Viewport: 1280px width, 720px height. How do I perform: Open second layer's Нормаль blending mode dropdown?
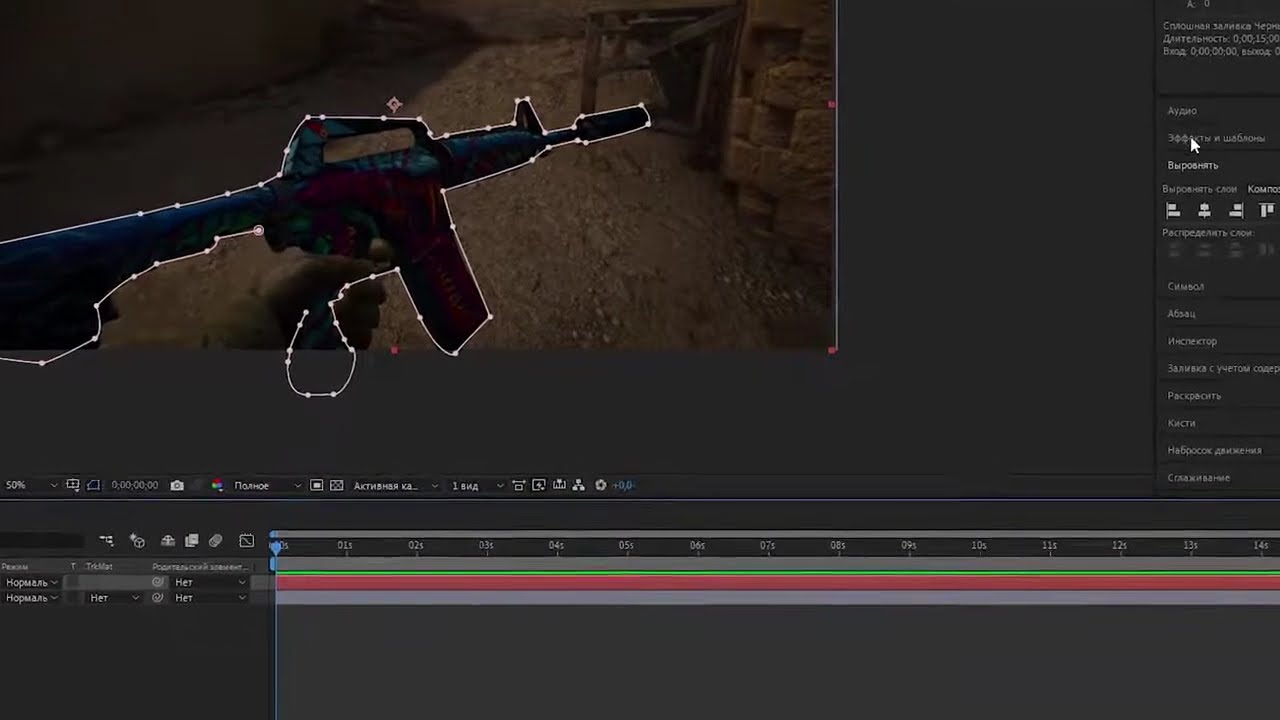(x=32, y=598)
